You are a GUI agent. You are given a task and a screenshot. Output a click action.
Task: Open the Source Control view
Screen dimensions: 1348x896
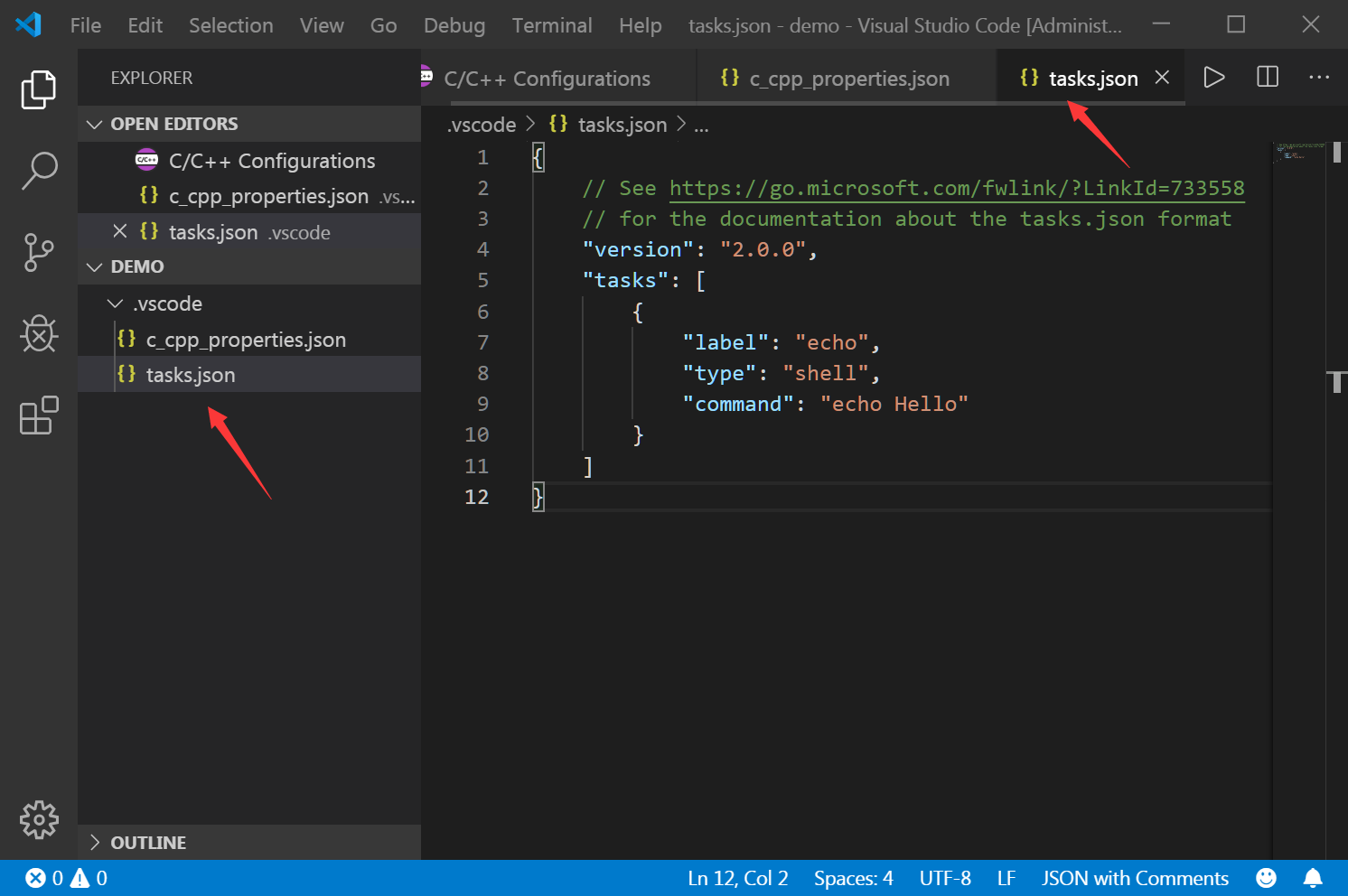[39, 253]
